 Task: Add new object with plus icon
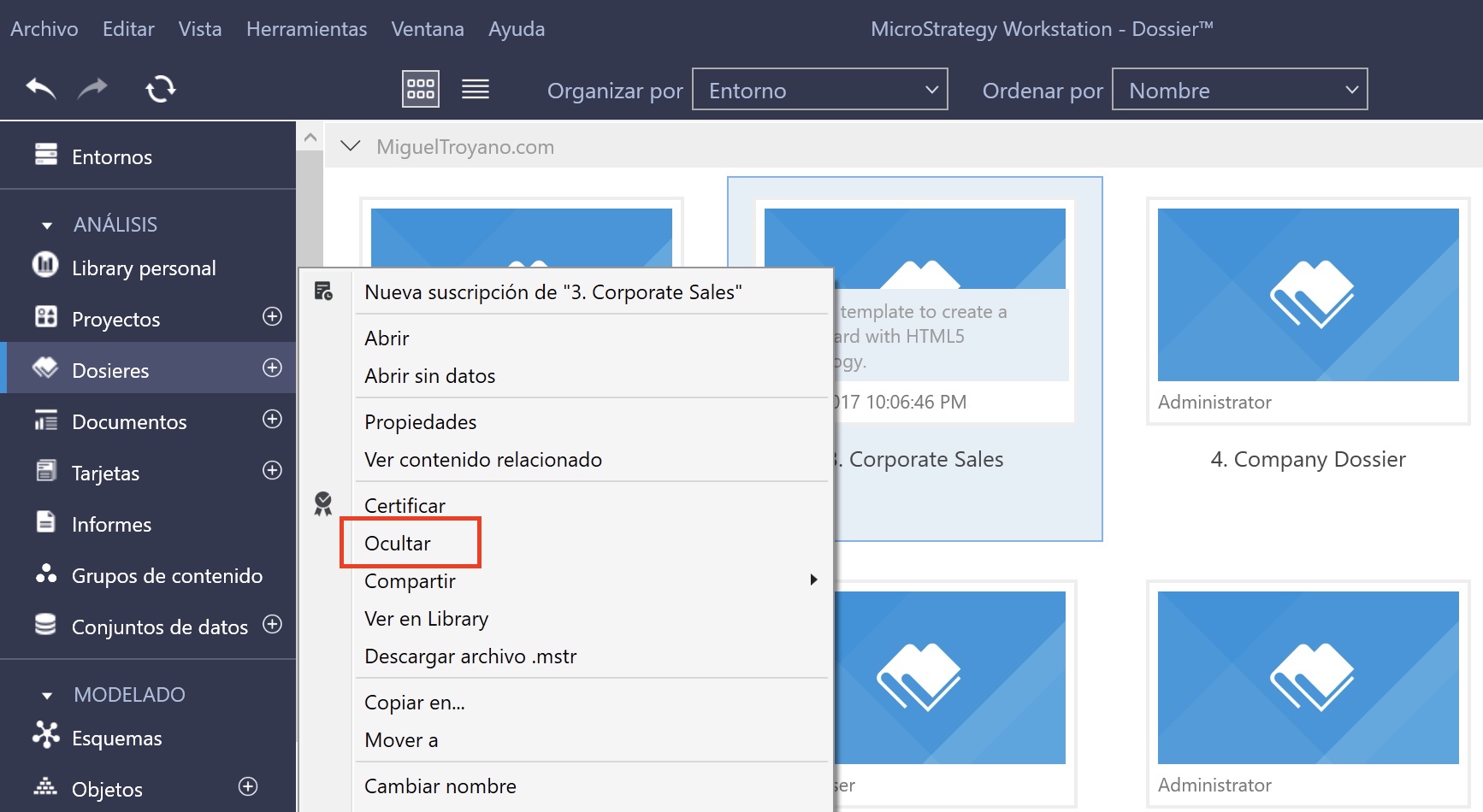point(248,786)
